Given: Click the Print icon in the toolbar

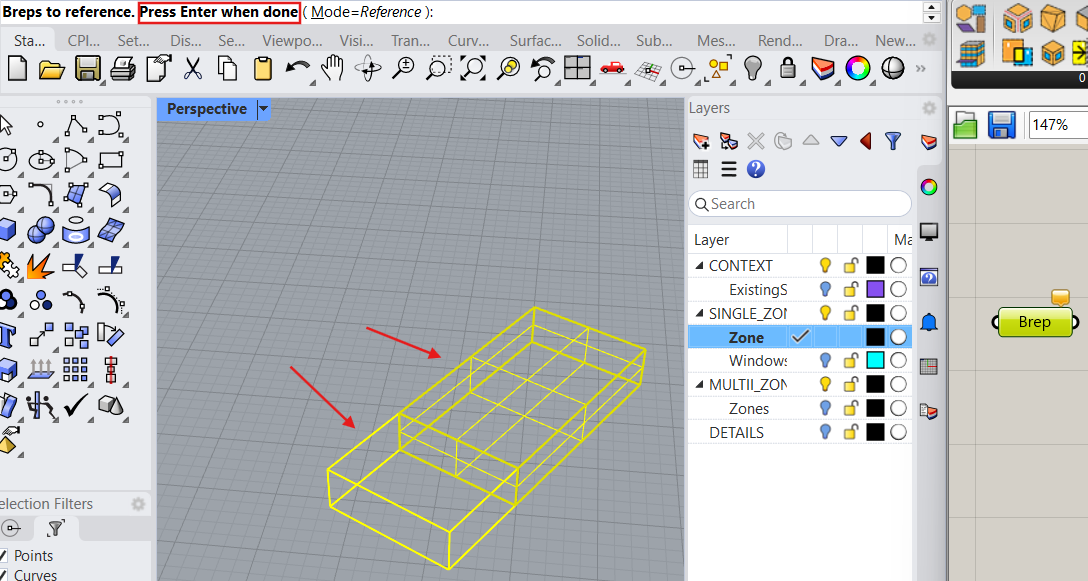Looking at the screenshot, I should 124,69.
